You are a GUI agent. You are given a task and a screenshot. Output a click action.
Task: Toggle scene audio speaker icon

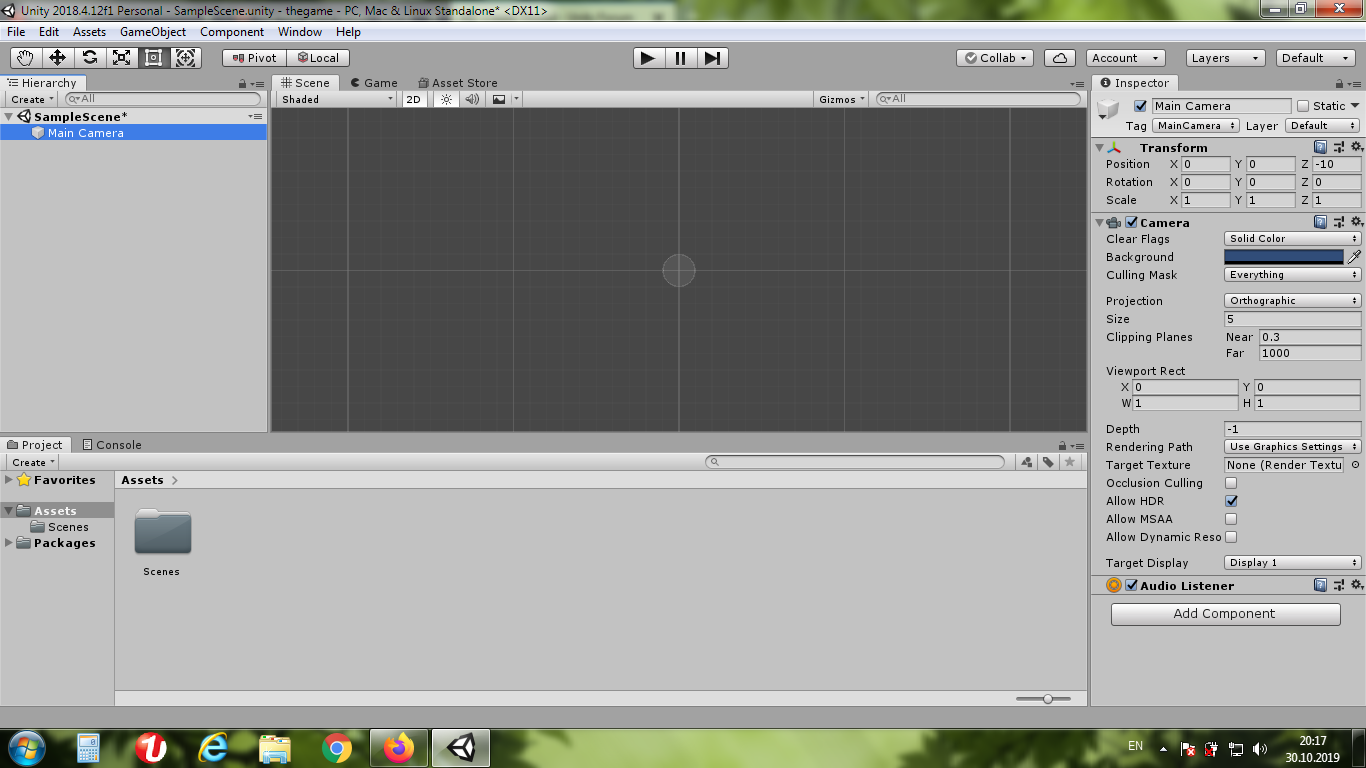click(x=472, y=99)
